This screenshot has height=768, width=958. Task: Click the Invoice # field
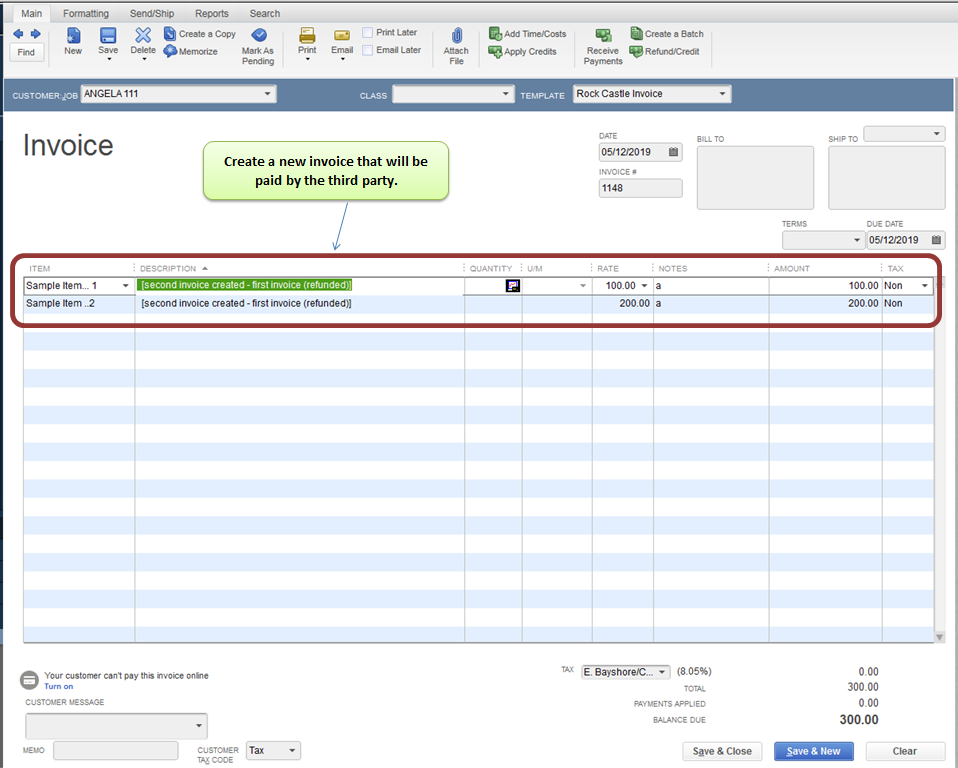click(x=640, y=188)
